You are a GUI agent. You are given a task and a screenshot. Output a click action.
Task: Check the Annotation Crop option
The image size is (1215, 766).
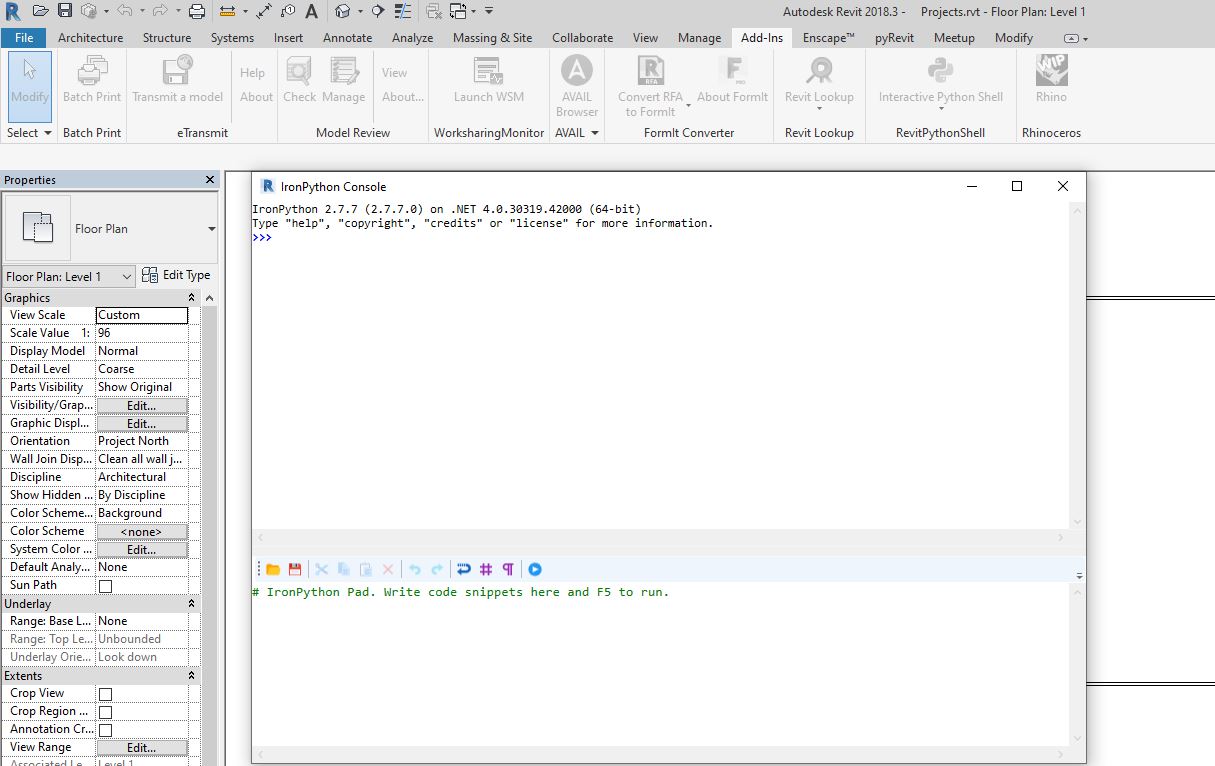click(103, 729)
